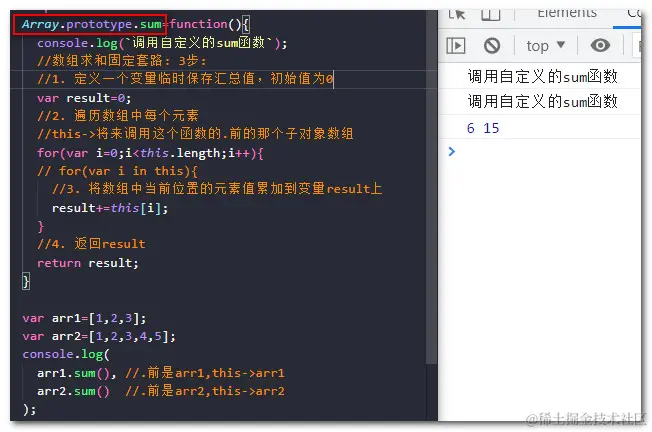
Task: Click the '//2. 遍历数组中每个元素' comment
Action: [118, 116]
